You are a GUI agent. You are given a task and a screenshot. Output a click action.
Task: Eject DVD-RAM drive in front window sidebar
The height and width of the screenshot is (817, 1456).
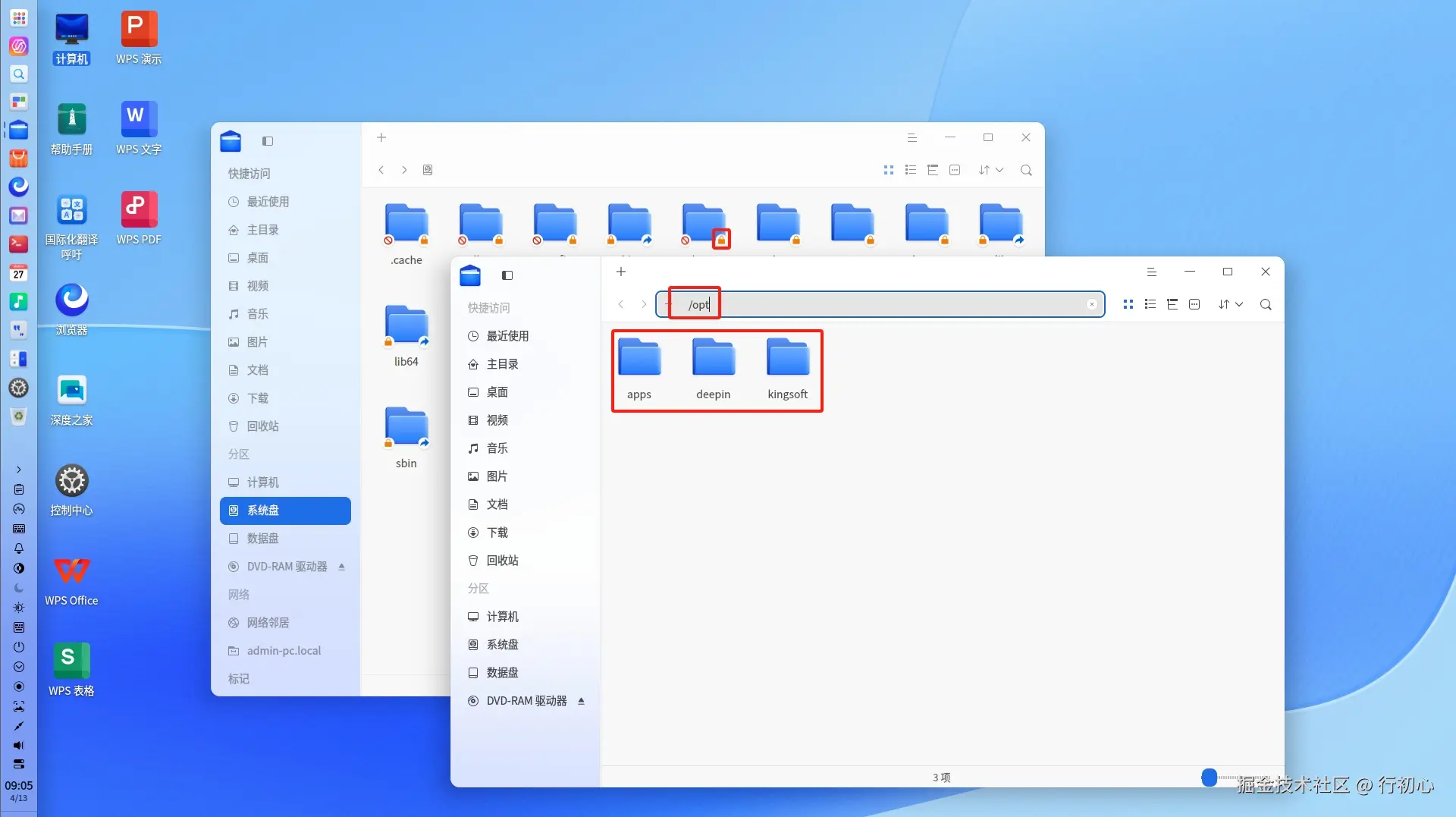pos(582,701)
